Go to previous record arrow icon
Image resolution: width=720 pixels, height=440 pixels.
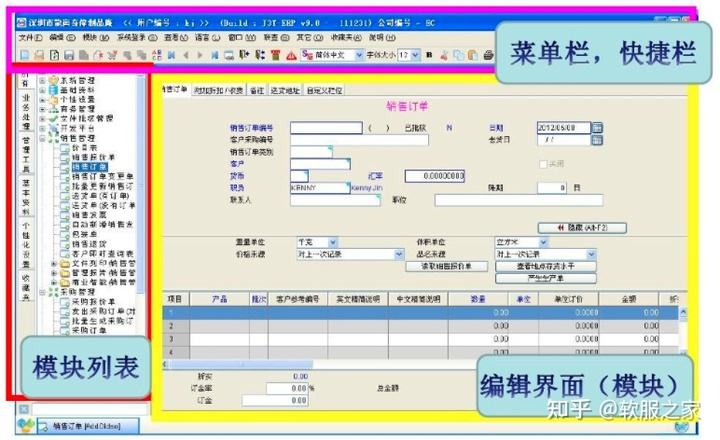point(186,55)
